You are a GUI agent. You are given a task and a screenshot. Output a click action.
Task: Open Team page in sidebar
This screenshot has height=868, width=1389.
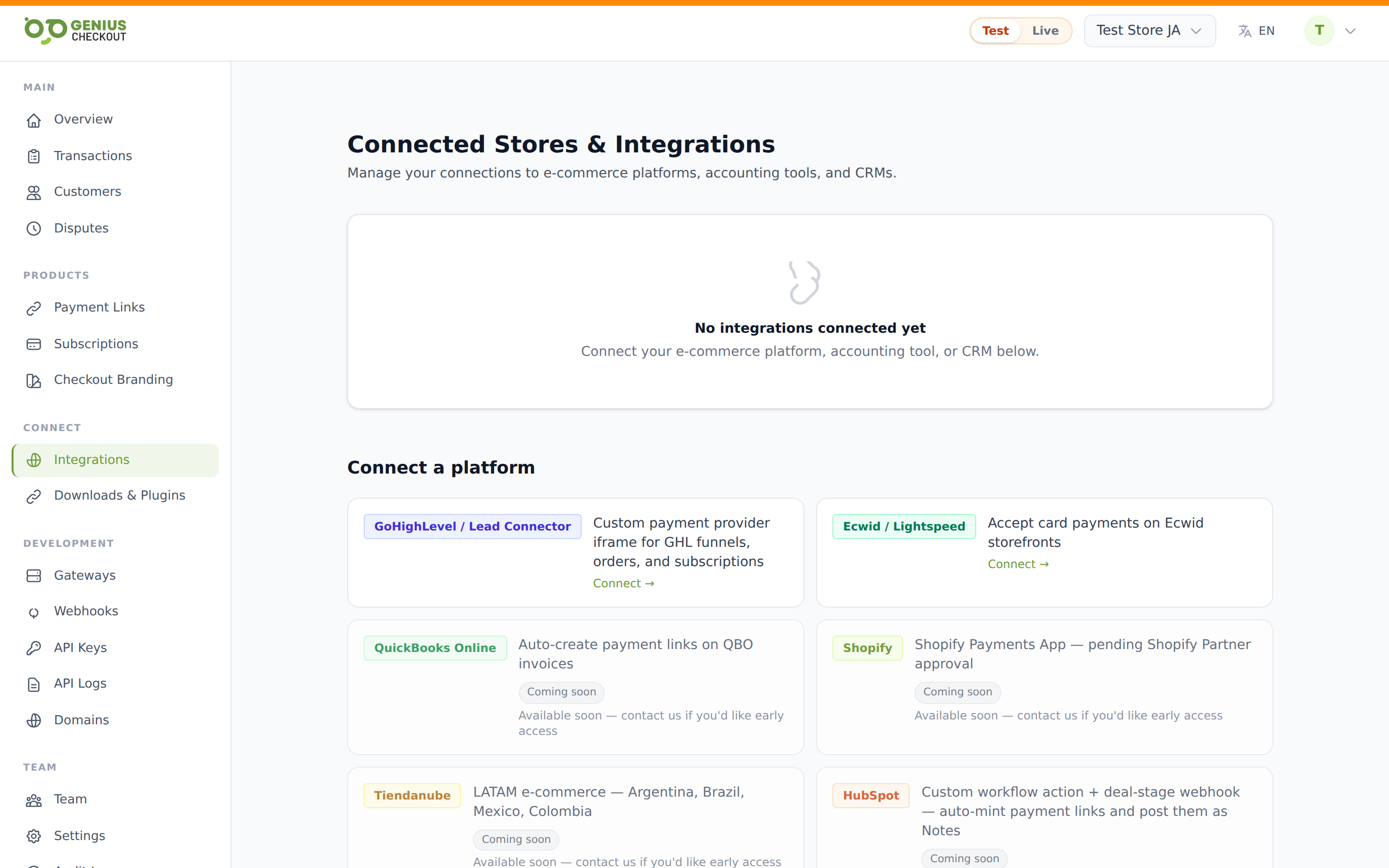tap(115, 800)
